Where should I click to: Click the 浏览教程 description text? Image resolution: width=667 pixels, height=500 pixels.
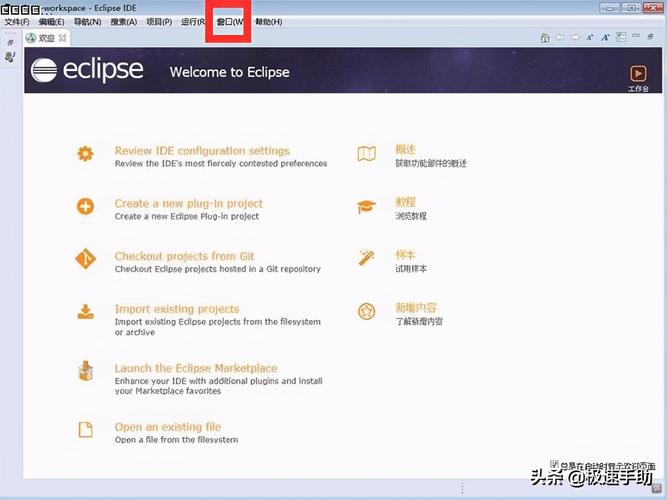click(410, 216)
